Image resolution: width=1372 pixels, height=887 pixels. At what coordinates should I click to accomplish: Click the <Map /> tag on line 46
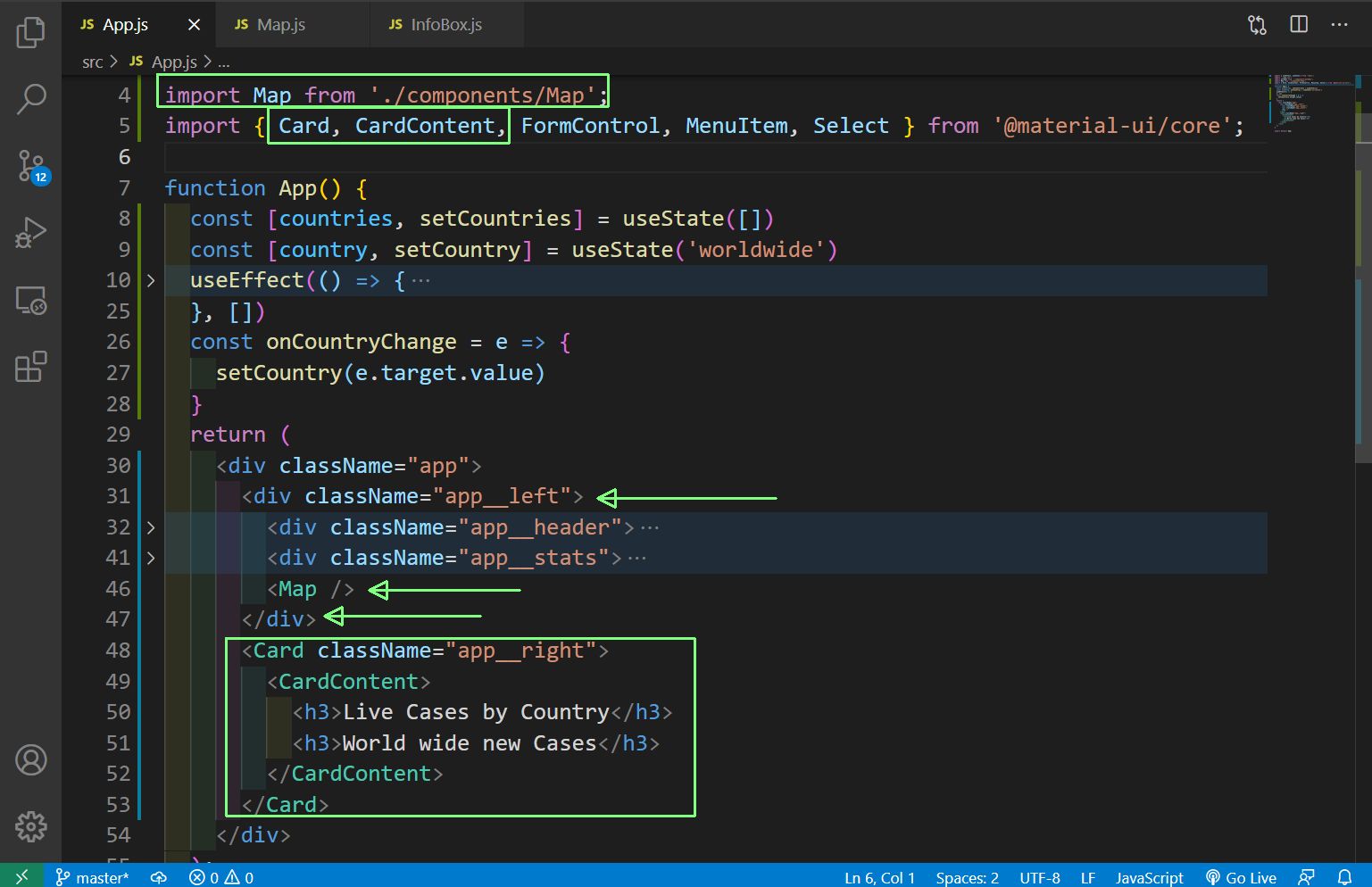pos(311,589)
